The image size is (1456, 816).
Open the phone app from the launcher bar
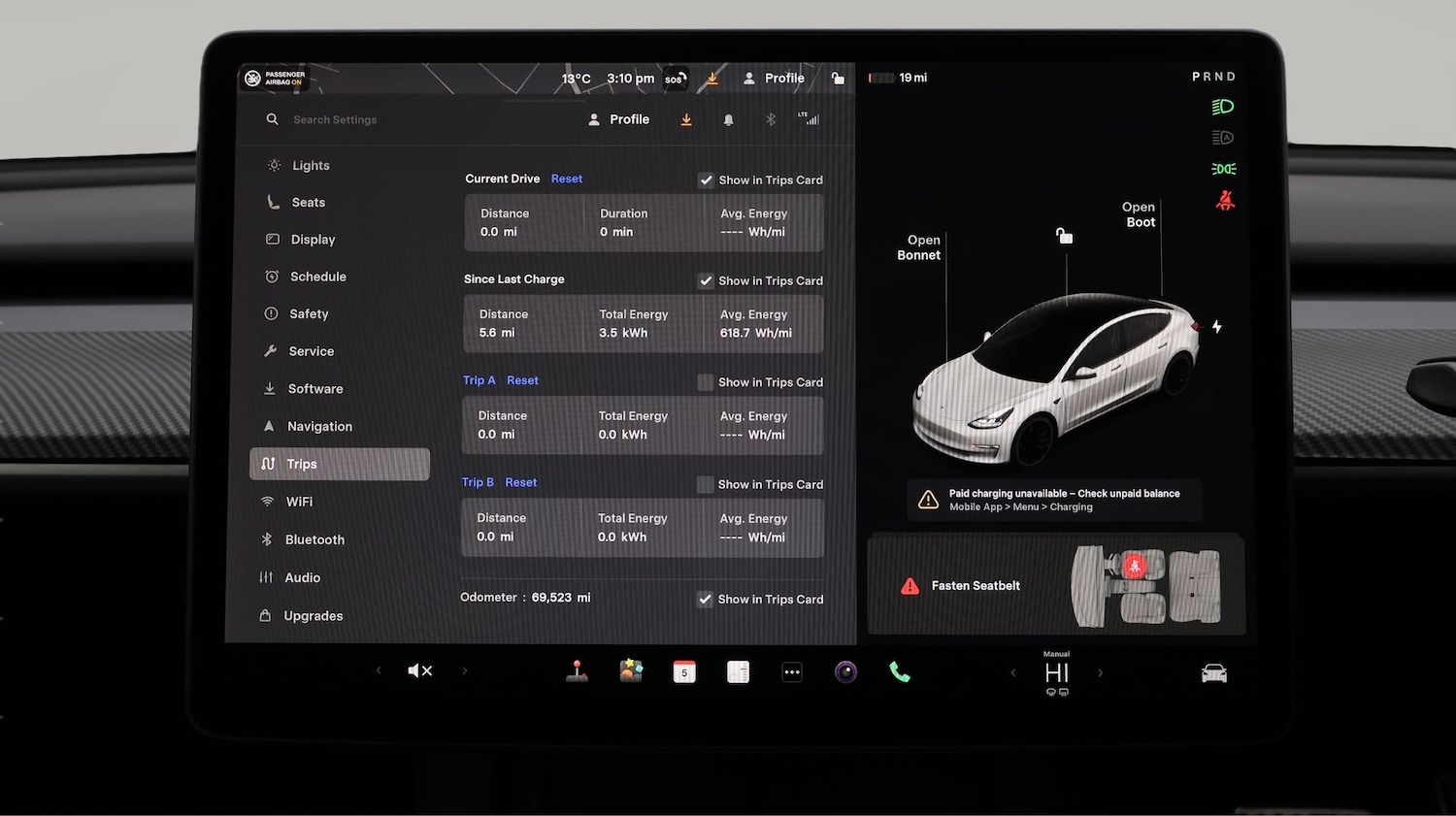[x=899, y=670]
